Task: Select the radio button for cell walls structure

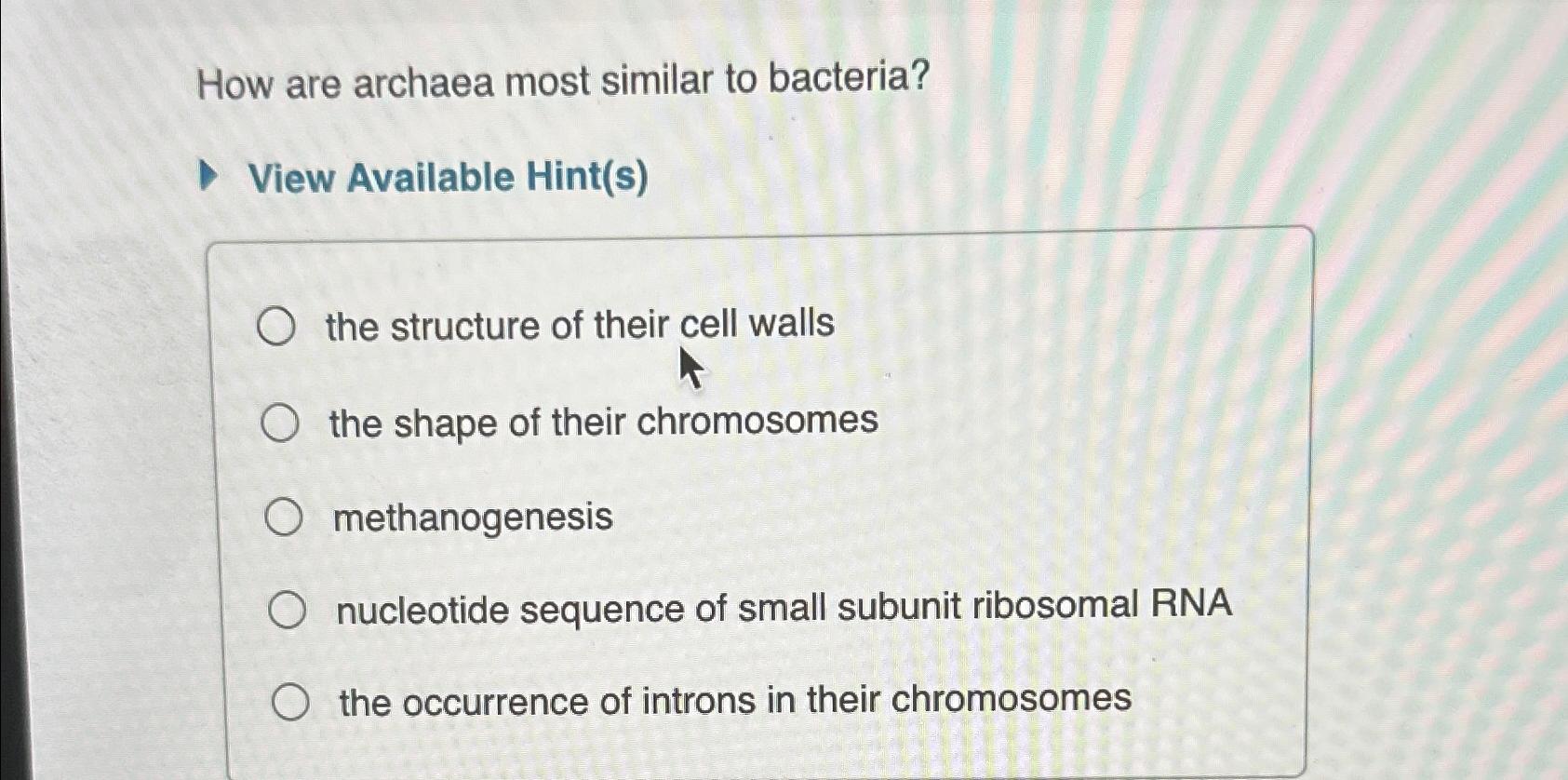Action: pyautogui.click(x=278, y=327)
